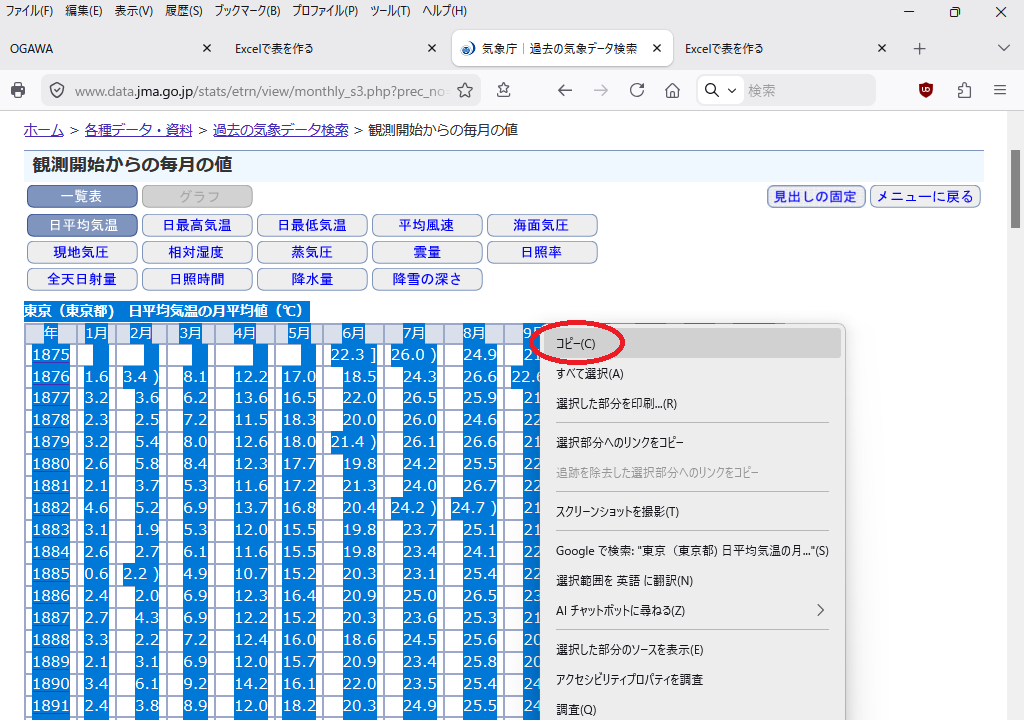
Task: Reload the current page
Action: click(637, 90)
